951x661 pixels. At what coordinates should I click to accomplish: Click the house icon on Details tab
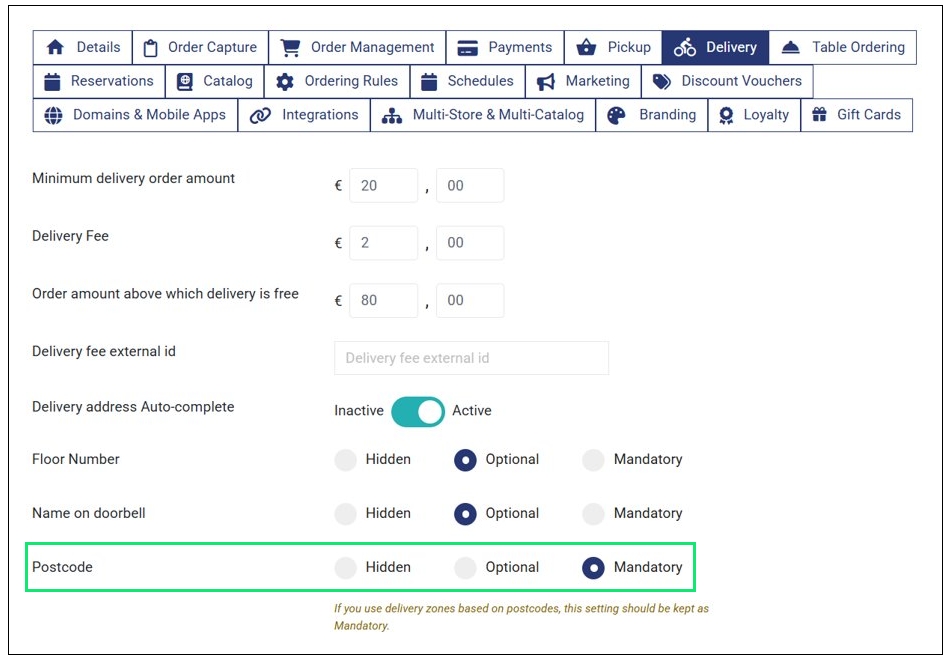pyautogui.click(x=55, y=47)
